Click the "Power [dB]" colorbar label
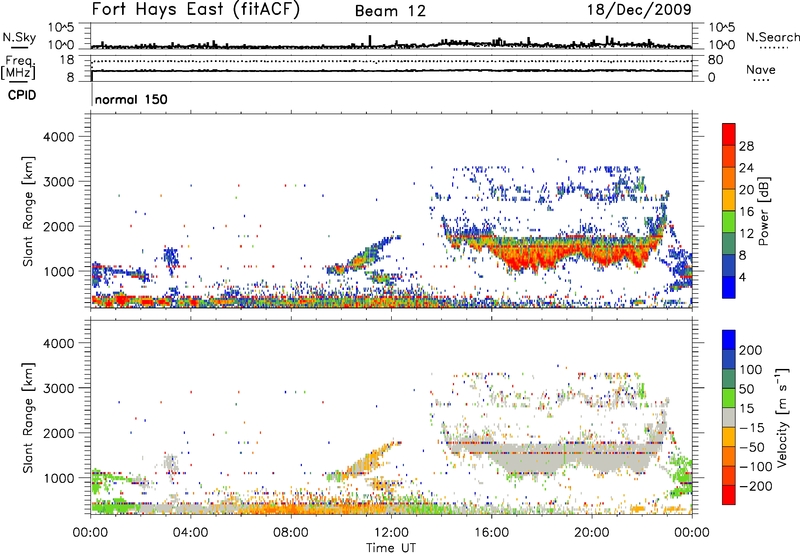800x554 pixels. pos(764,211)
